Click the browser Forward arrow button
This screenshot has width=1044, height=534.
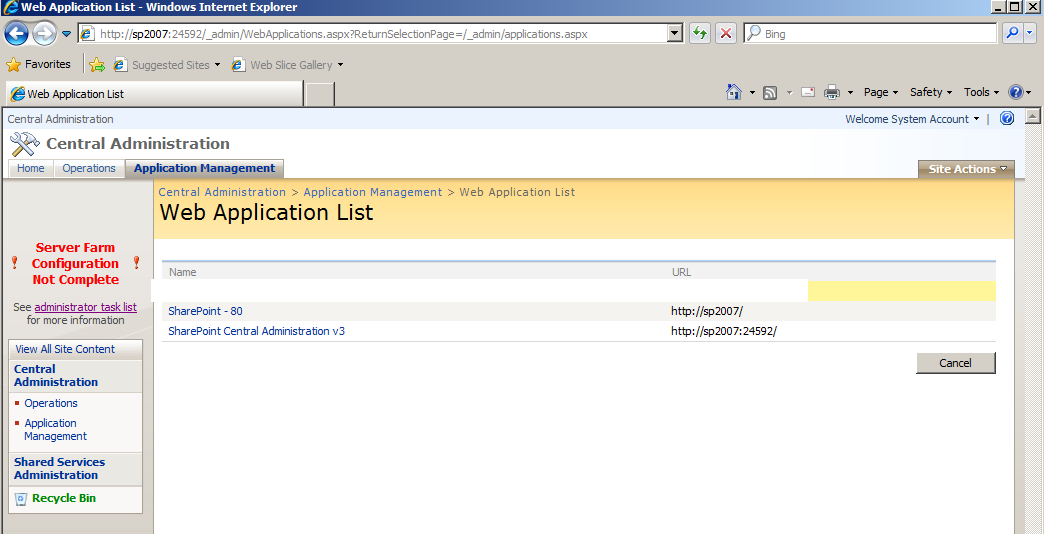[45, 33]
